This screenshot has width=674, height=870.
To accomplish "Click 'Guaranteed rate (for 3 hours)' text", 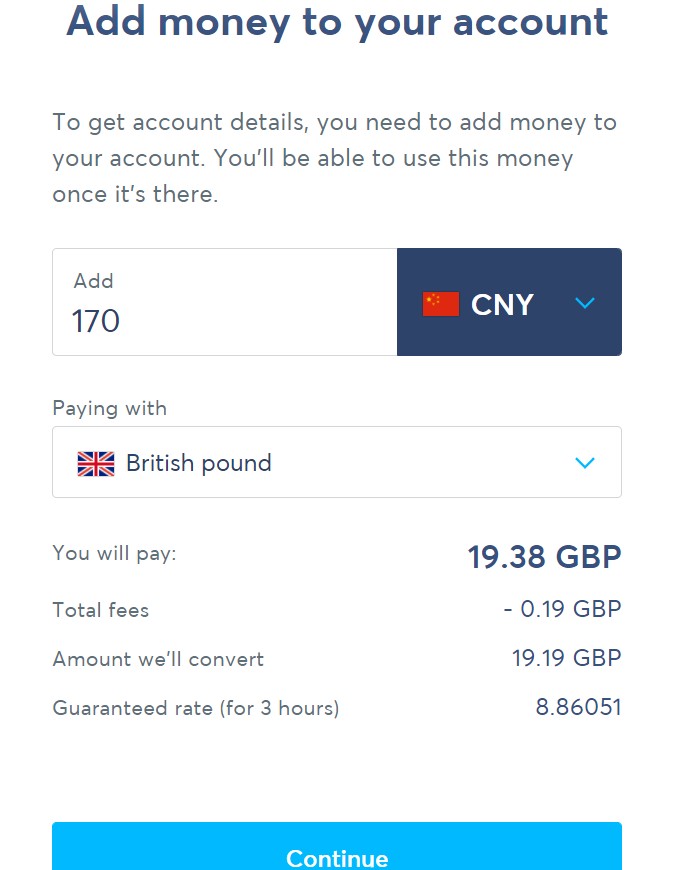I will [x=196, y=709].
